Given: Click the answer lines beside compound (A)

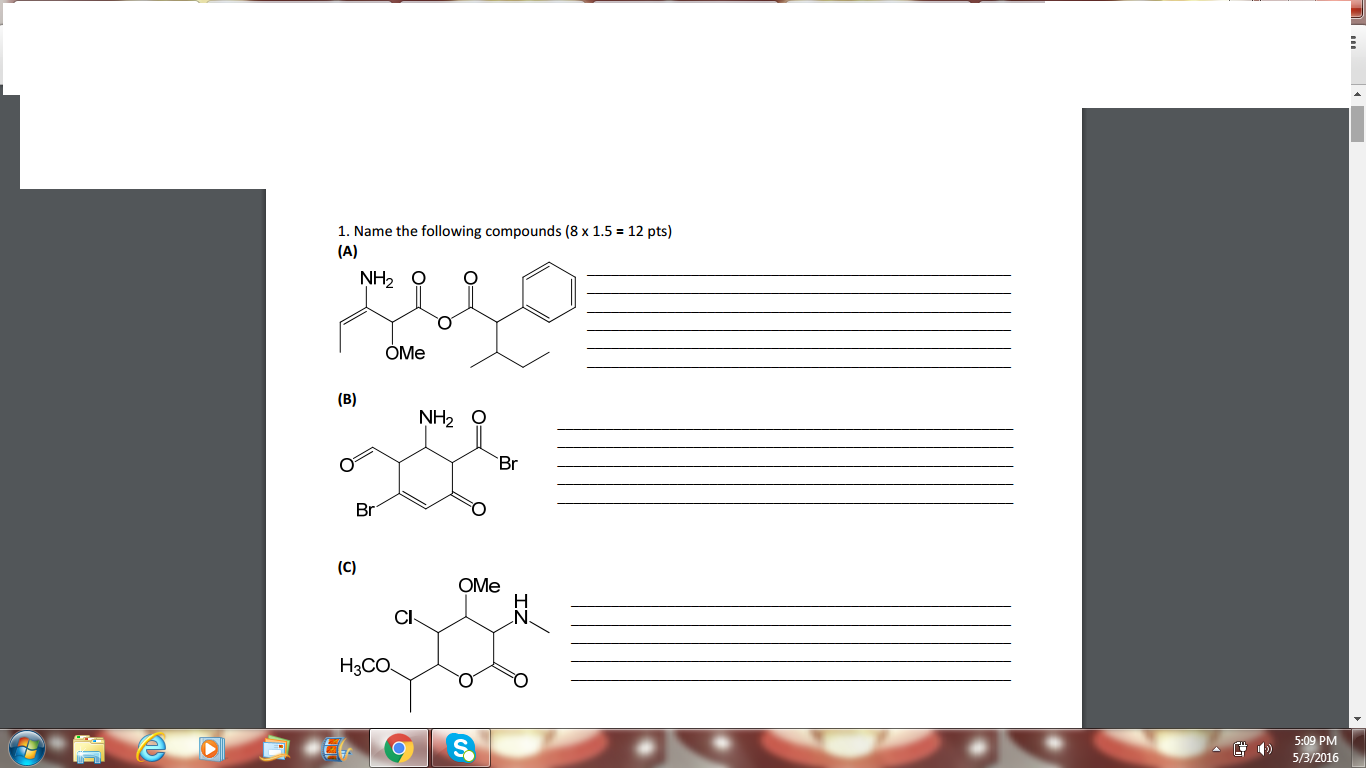Looking at the screenshot, I should tap(800, 320).
